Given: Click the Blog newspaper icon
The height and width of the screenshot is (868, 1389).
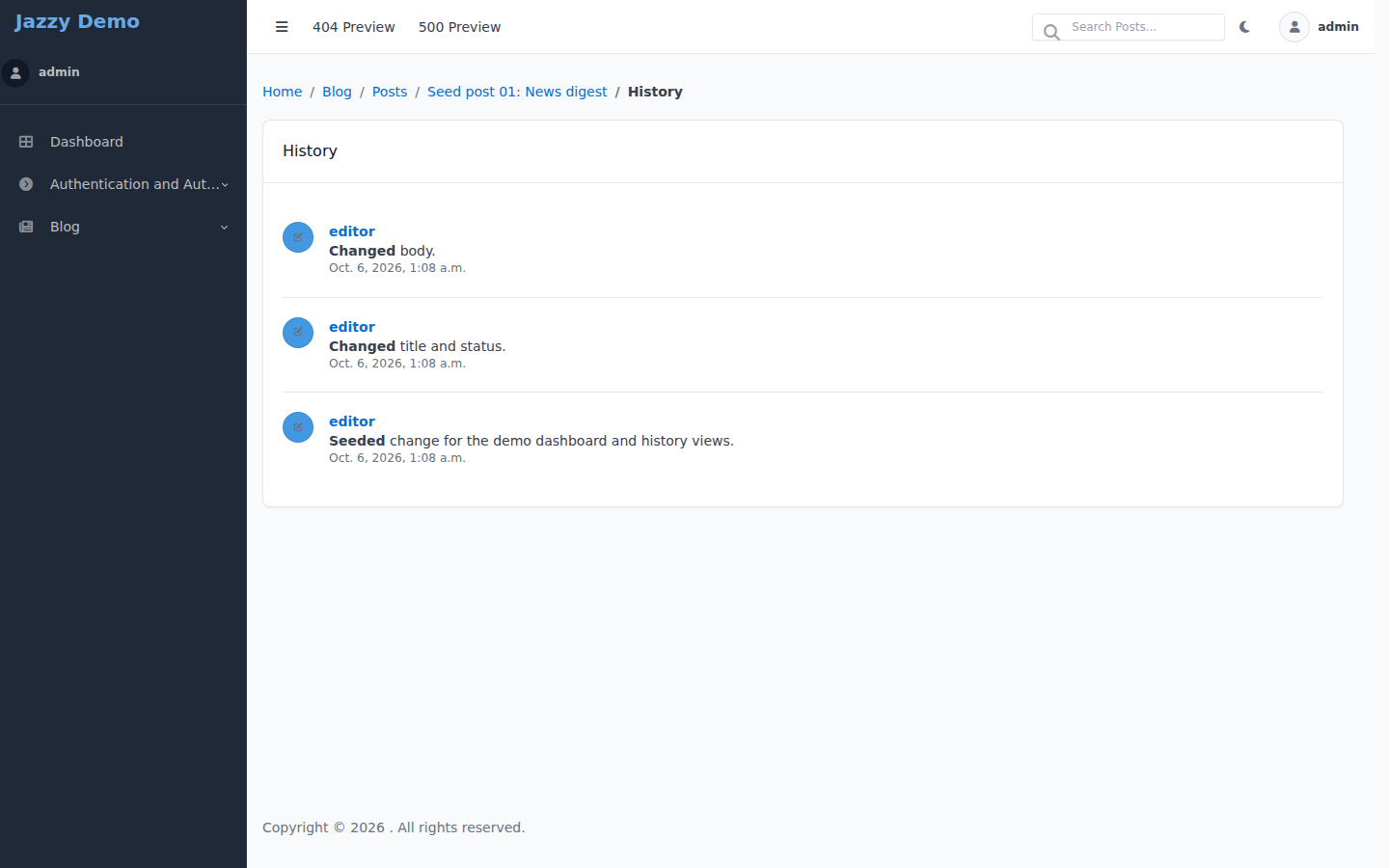Looking at the screenshot, I should [26, 227].
